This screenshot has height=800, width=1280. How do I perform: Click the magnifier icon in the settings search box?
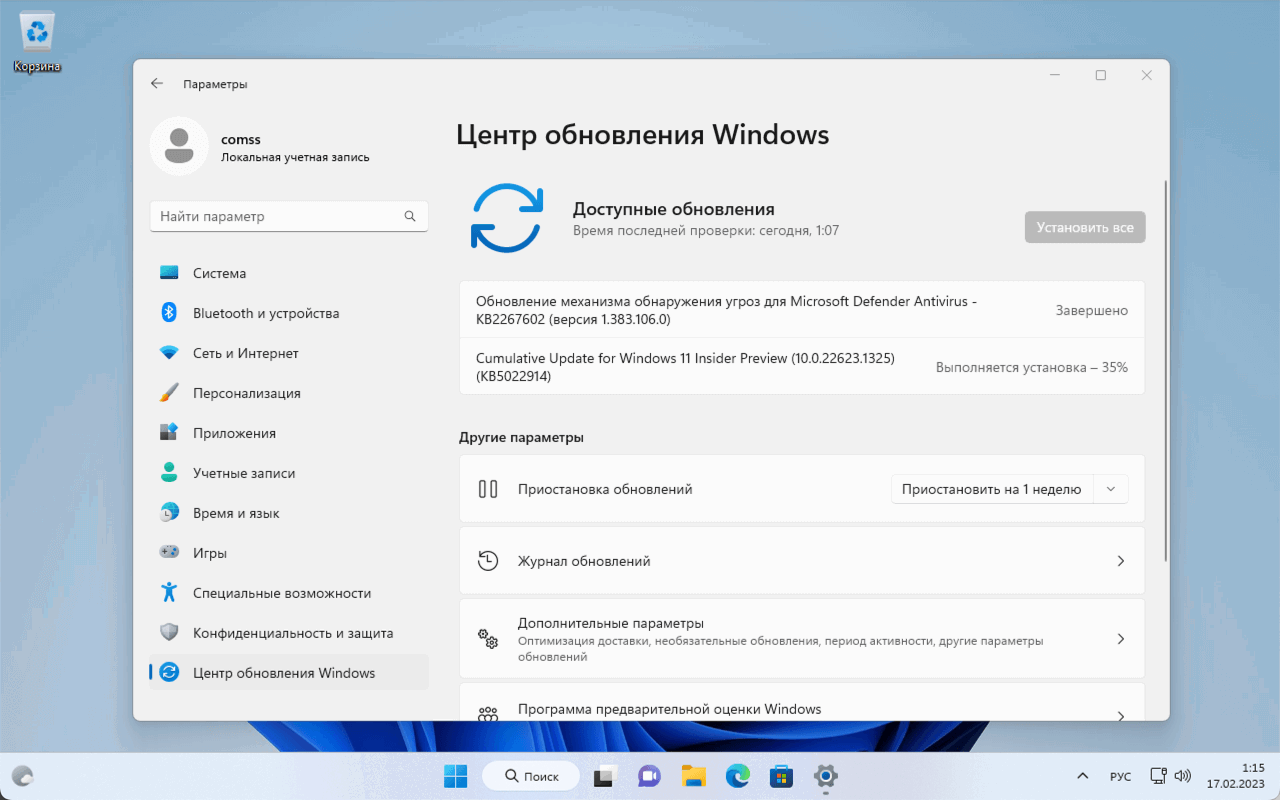[x=410, y=216]
